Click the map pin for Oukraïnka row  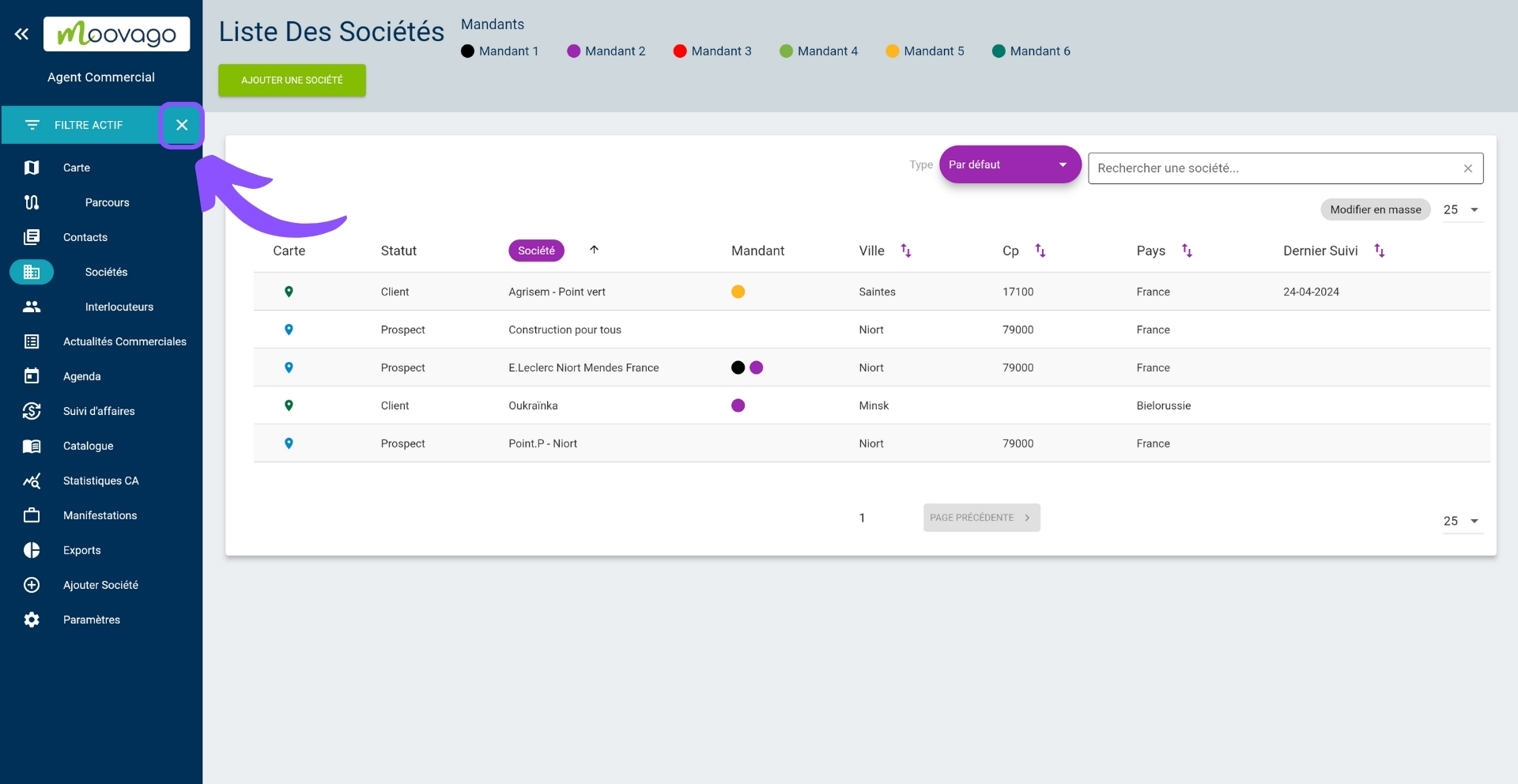(289, 405)
